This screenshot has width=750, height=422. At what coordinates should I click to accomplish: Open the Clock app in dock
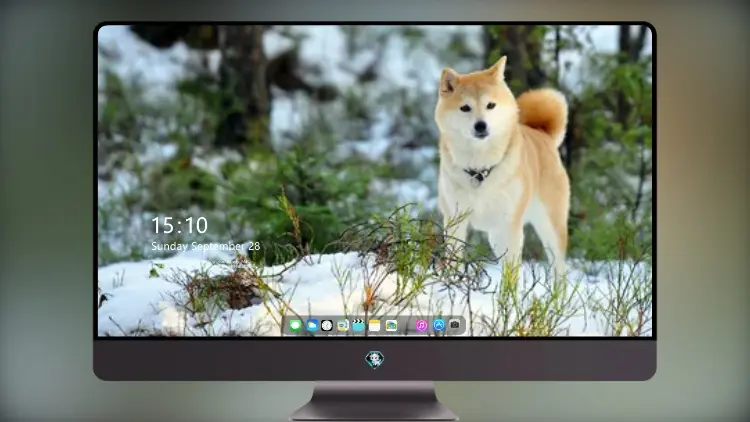[327, 326]
